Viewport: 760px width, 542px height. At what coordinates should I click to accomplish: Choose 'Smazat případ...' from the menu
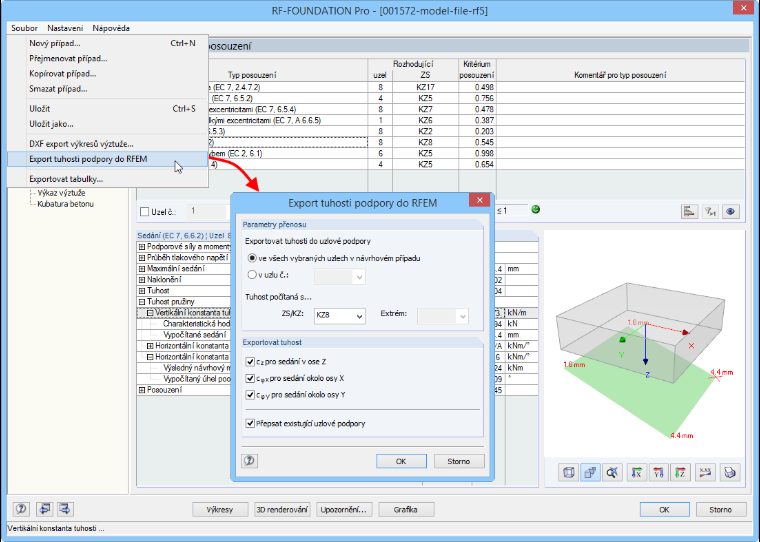click(x=108, y=89)
